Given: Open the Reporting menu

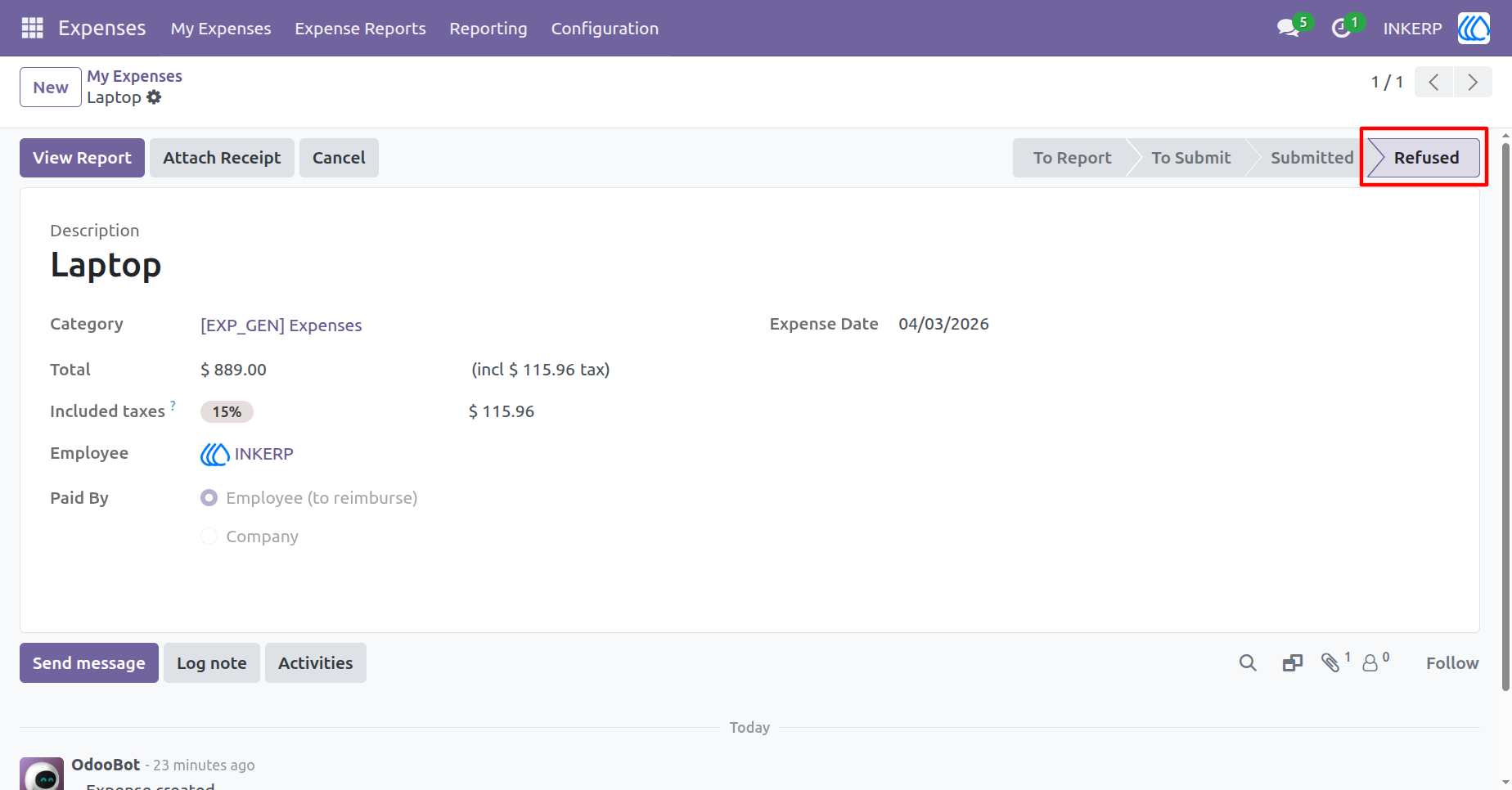Looking at the screenshot, I should tap(488, 29).
